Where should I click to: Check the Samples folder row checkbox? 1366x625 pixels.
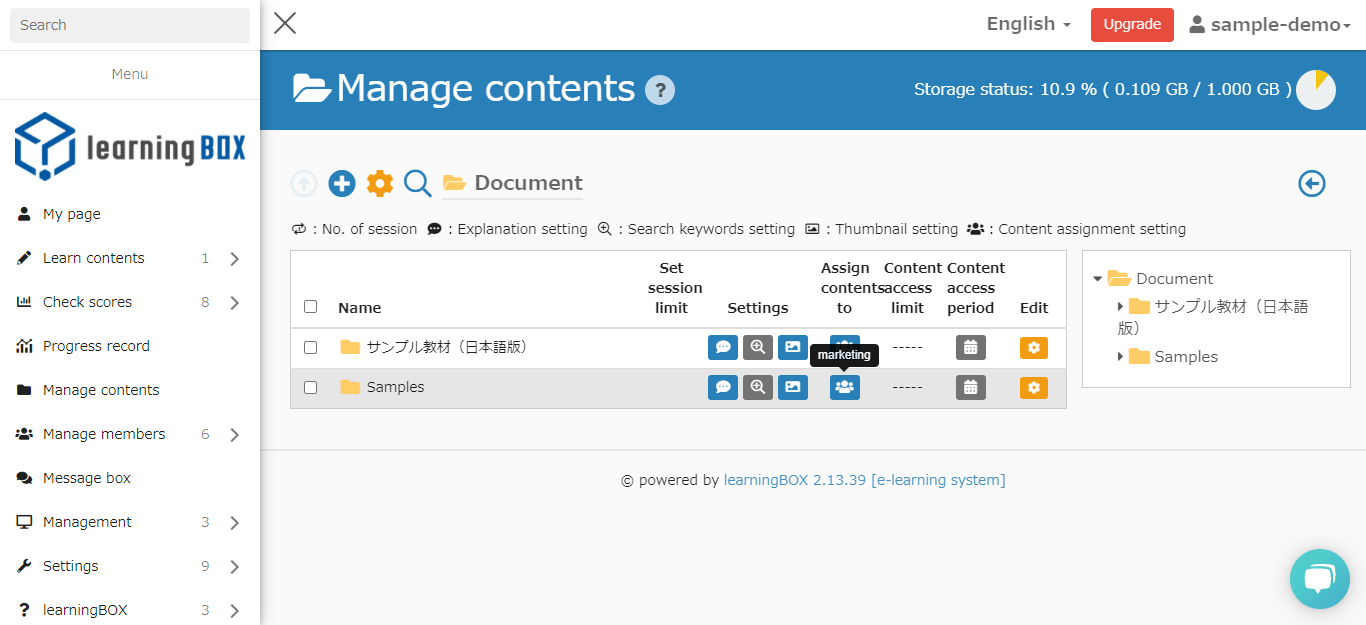coord(310,387)
